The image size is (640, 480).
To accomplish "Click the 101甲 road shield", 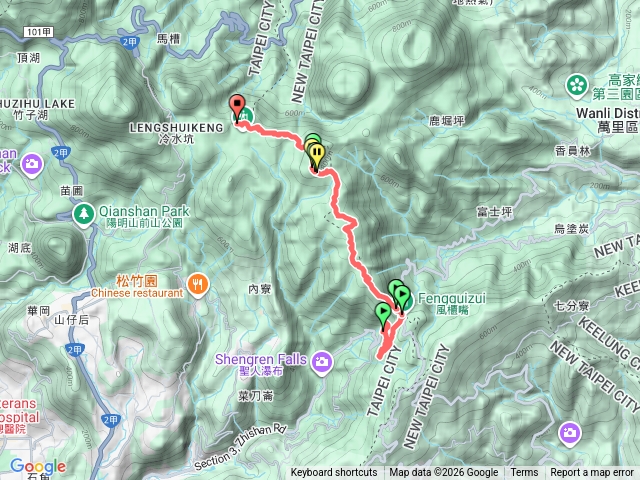I will click(39, 32).
